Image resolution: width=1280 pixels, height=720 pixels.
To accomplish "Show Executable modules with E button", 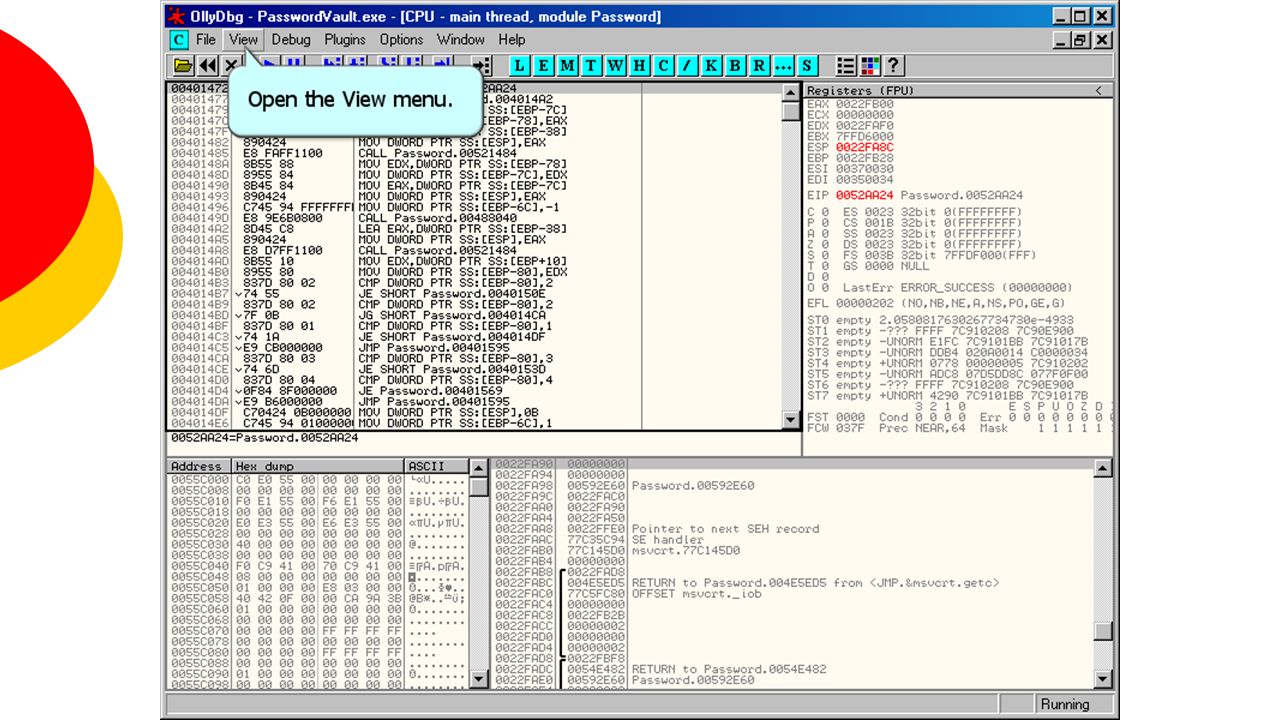I will [544, 66].
